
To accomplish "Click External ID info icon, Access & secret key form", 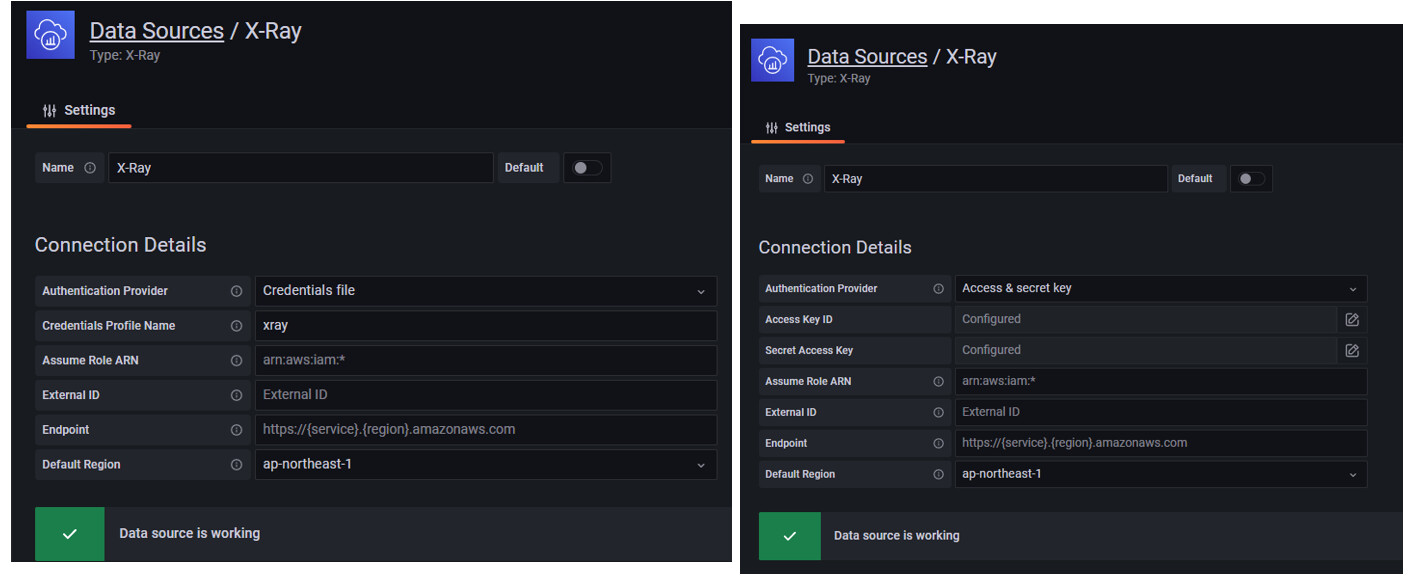I will pyautogui.click(x=938, y=413).
